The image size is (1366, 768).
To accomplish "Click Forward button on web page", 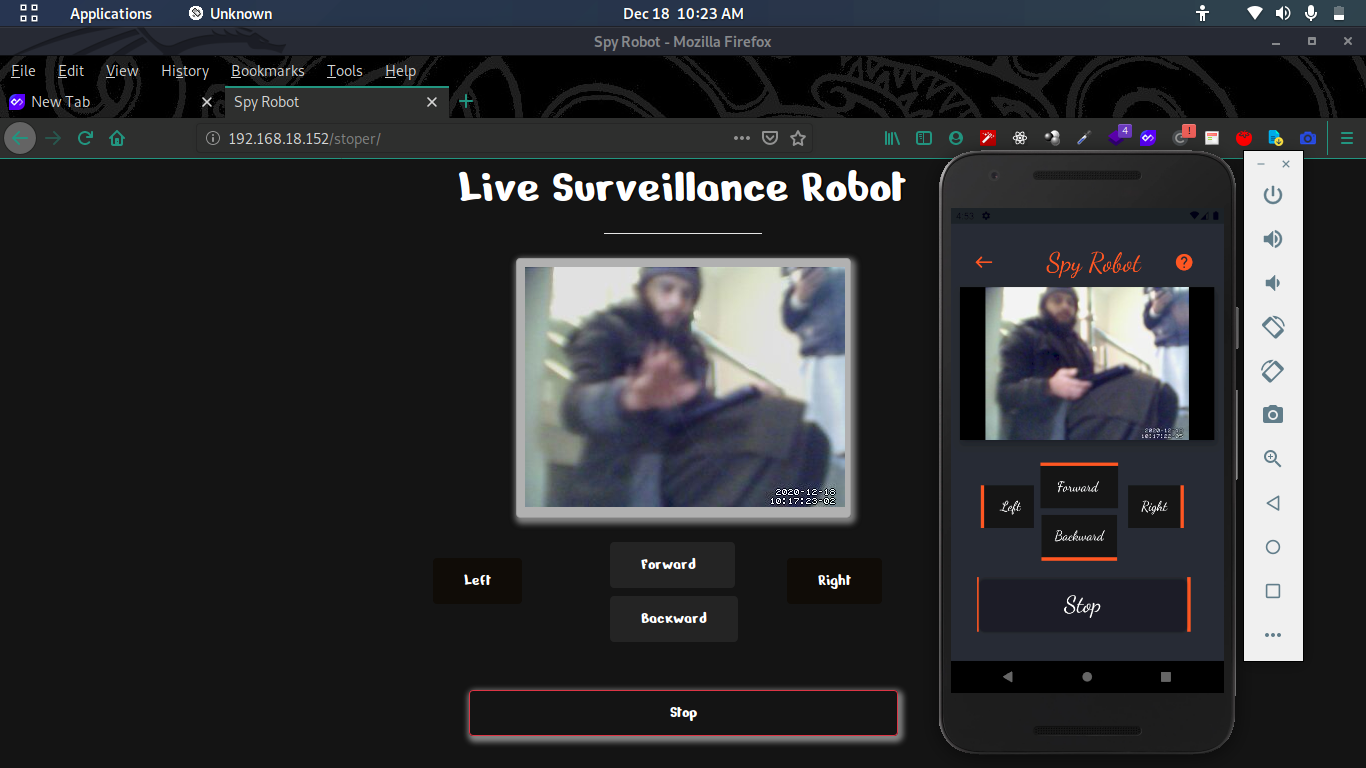I will (672, 565).
